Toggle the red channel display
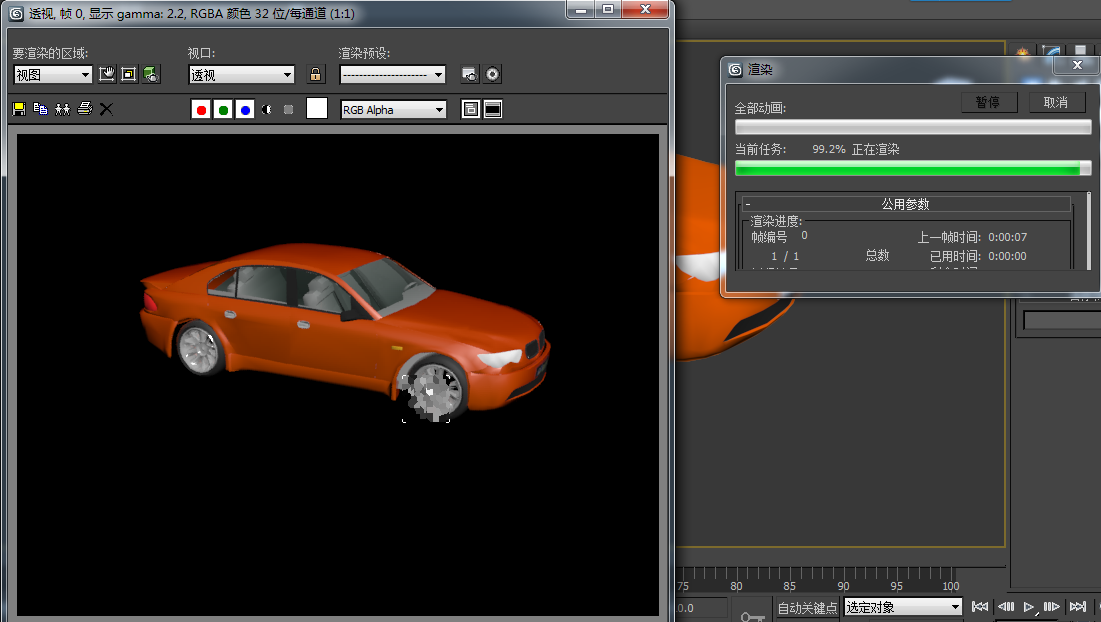Viewport: 1101px width, 622px height. coord(201,110)
